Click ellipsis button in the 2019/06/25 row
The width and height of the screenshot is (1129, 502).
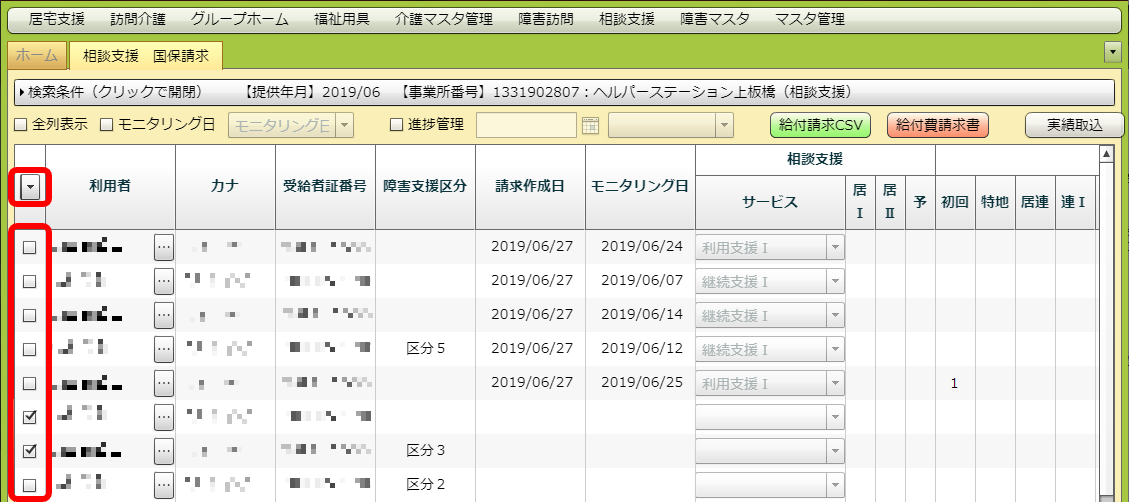coord(164,383)
